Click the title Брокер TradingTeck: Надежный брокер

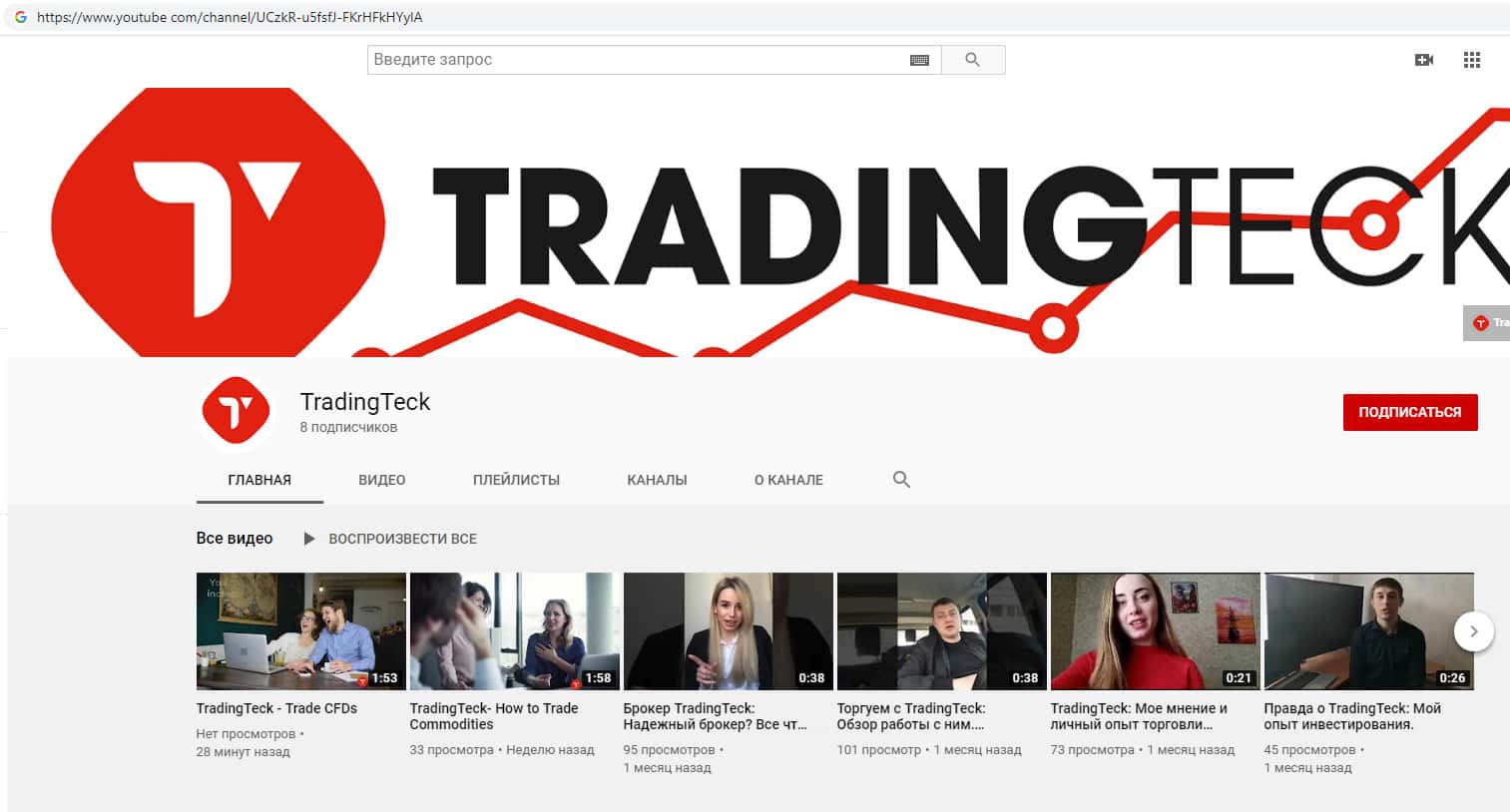point(715,716)
